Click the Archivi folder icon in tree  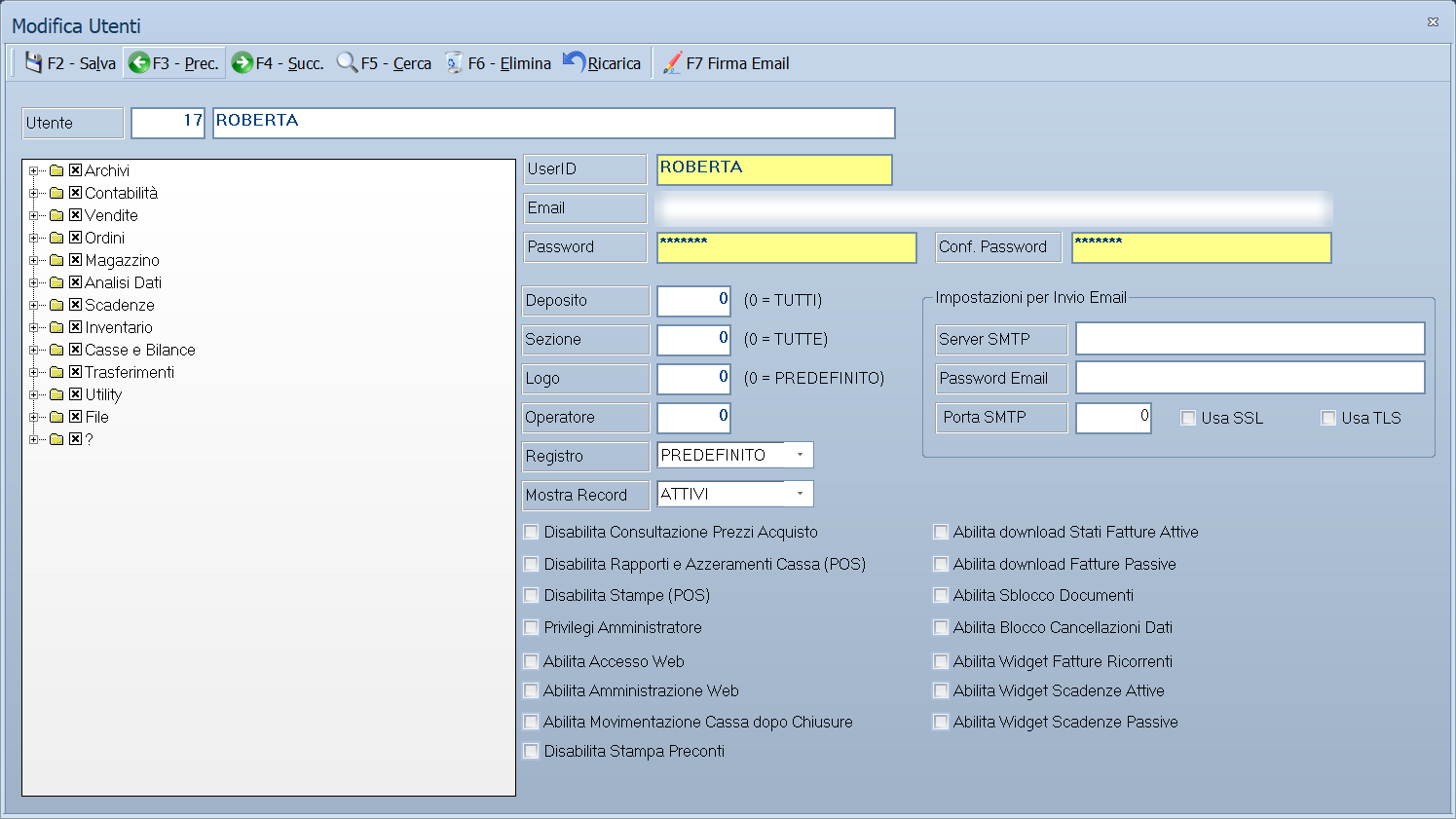point(56,170)
